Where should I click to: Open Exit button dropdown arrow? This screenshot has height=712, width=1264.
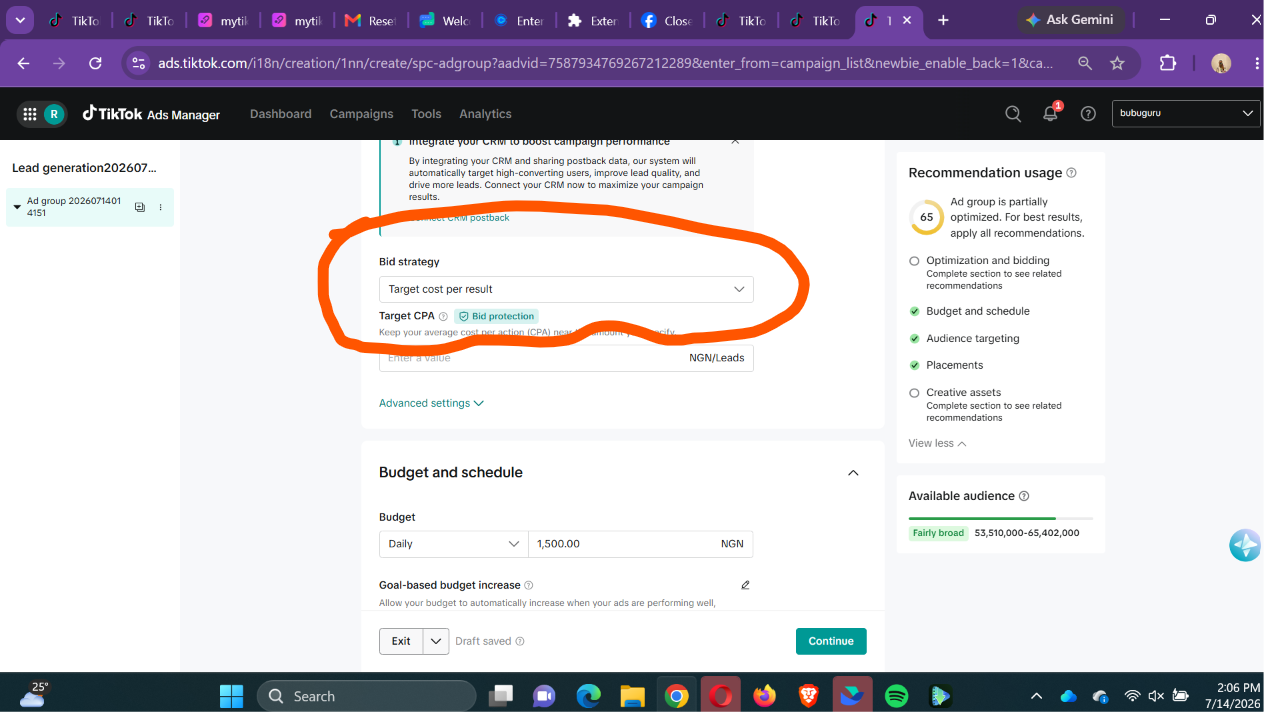436,641
